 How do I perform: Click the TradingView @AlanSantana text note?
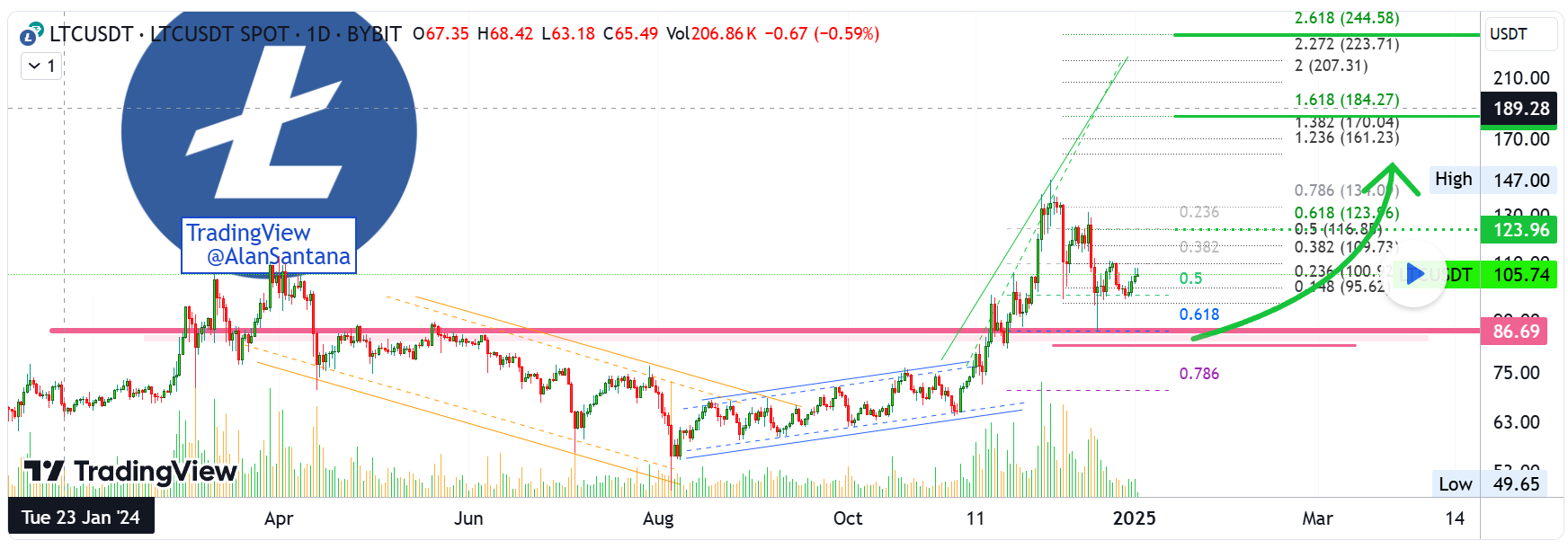coord(269,245)
